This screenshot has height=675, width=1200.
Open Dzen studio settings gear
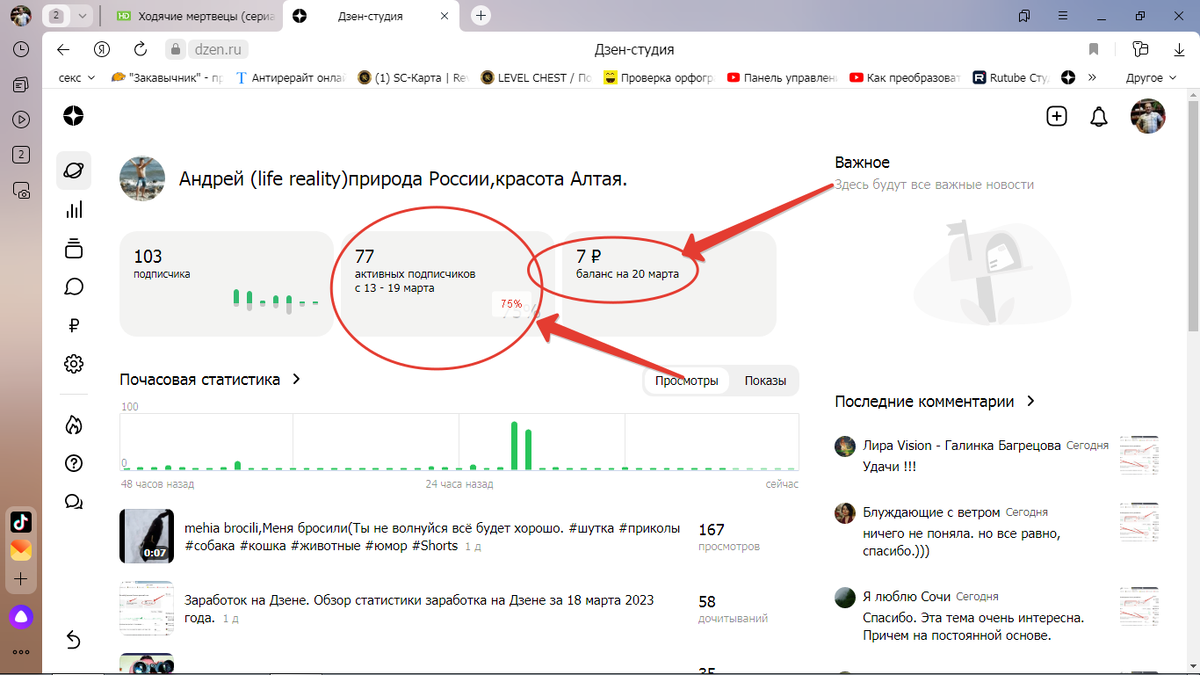[74, 363]
